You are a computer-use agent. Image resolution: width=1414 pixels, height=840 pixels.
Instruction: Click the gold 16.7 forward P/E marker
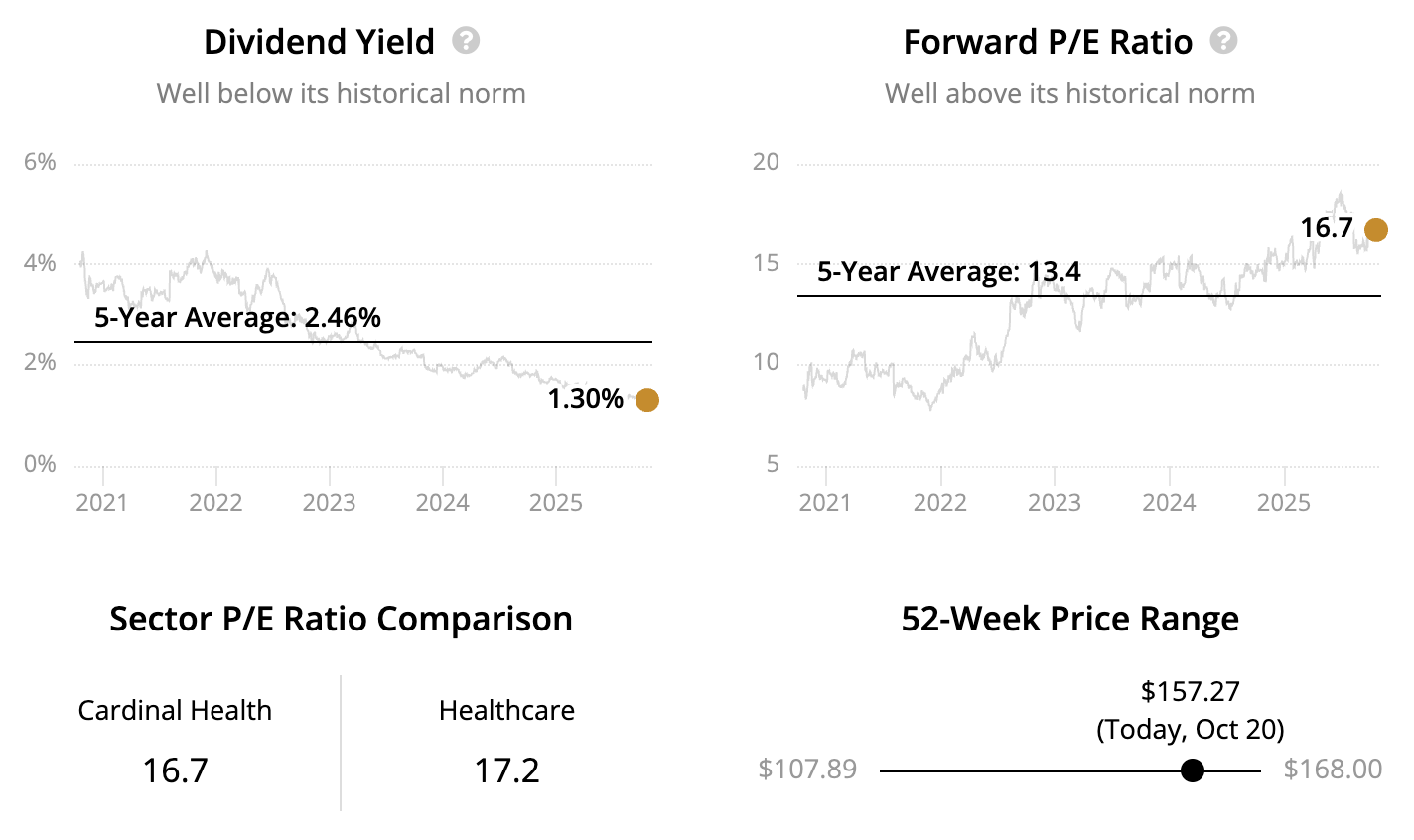tap(1375, 230)
